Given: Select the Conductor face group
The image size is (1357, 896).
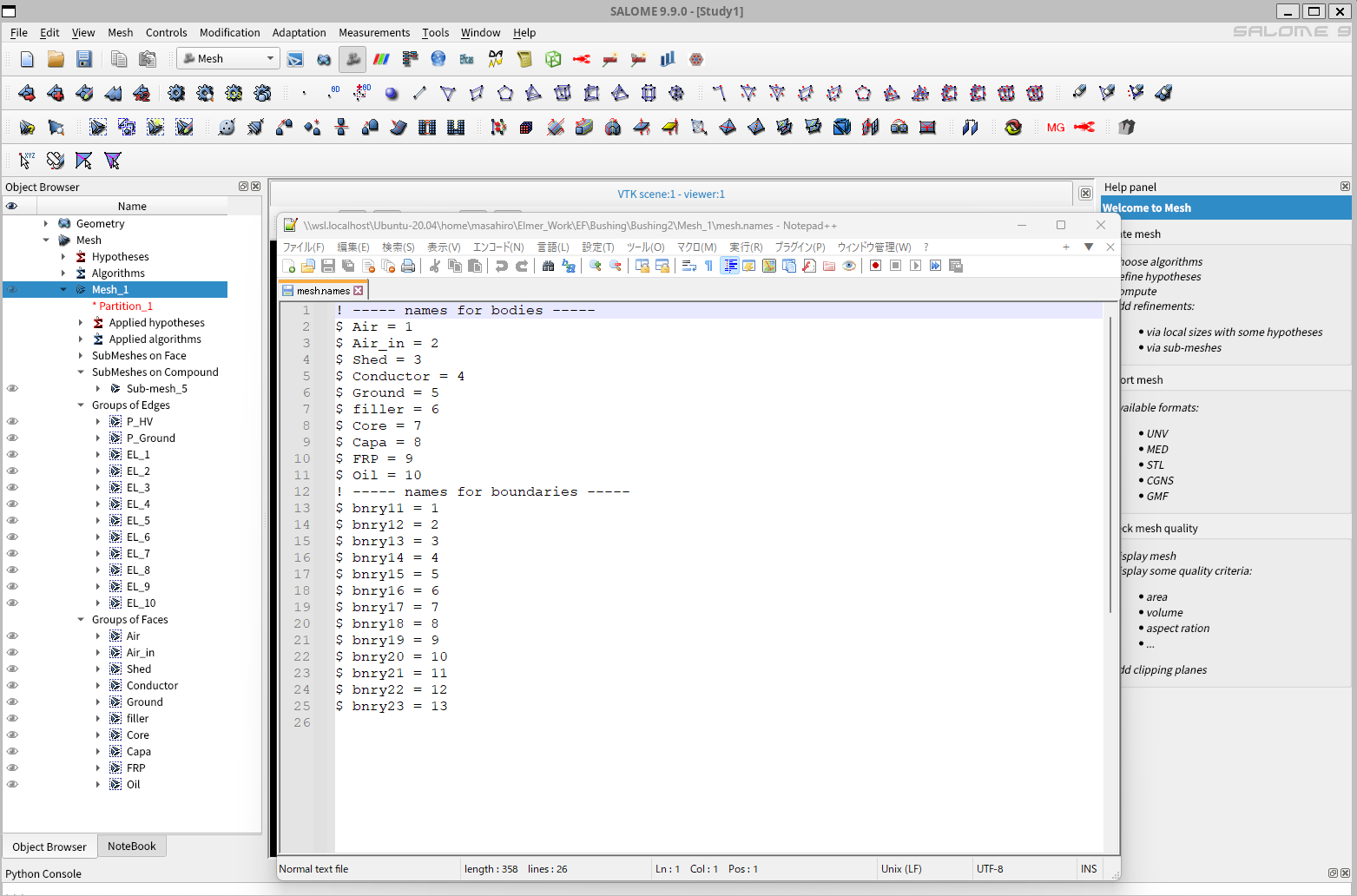Looking at the screenshot, I should click(152, 686).
